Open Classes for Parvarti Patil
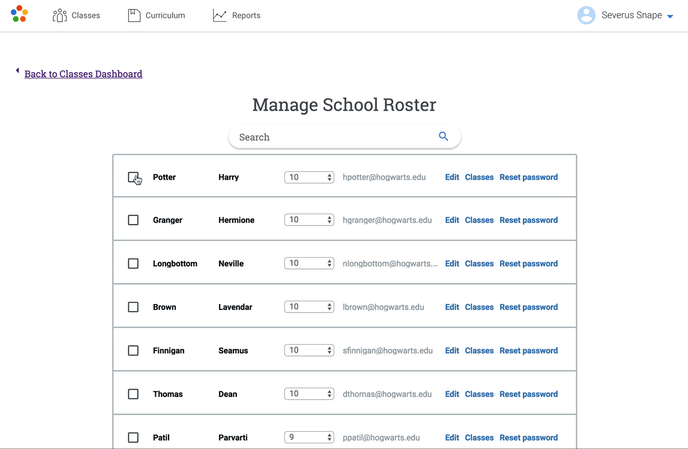 coord(479,437)
